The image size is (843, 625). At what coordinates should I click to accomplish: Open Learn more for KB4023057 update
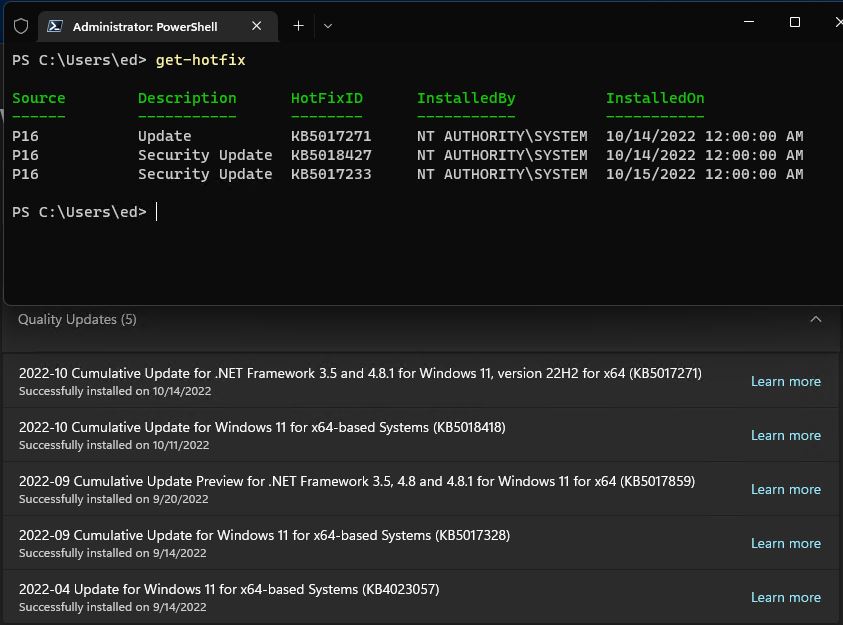(x=786, y=597)
